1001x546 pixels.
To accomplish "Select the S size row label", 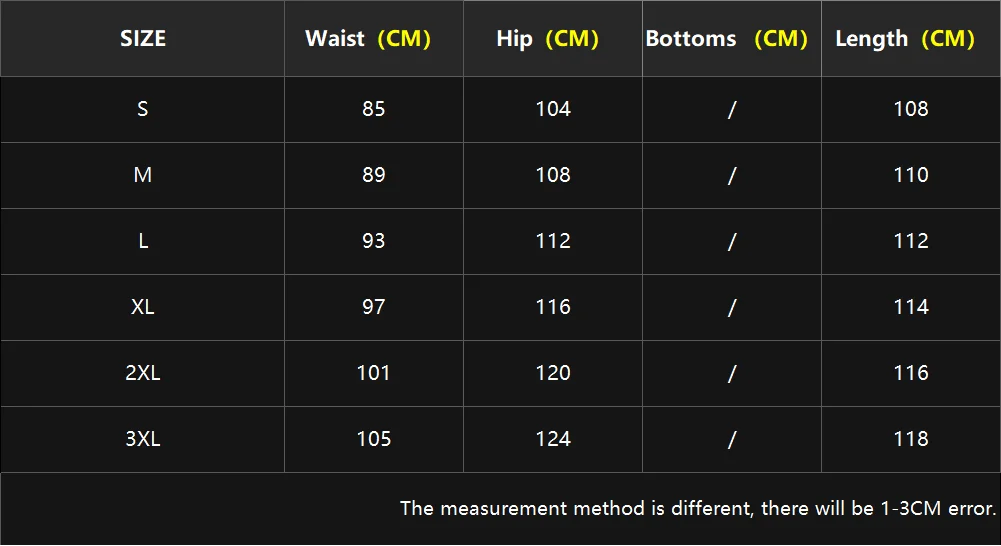I will click(143, 109).
